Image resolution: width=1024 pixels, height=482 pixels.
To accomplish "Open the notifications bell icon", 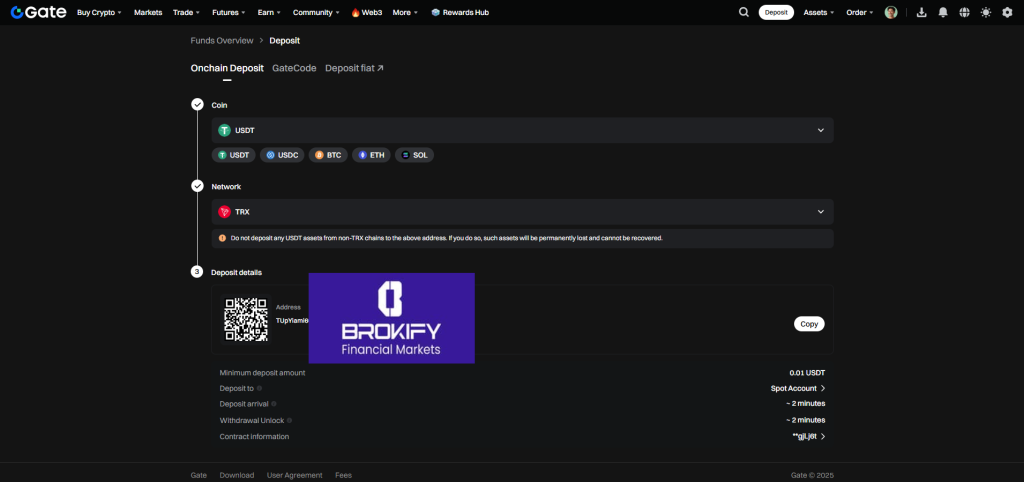I will click(942, 12).
